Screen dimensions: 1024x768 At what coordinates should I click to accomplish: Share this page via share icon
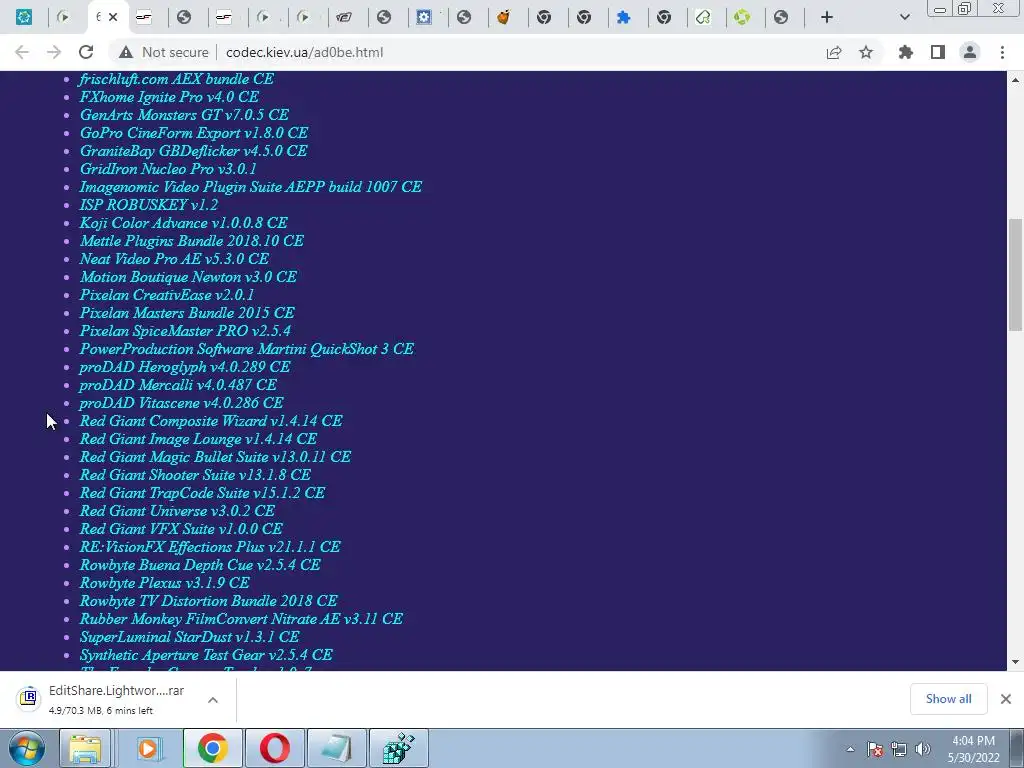(x=834, y=52)
